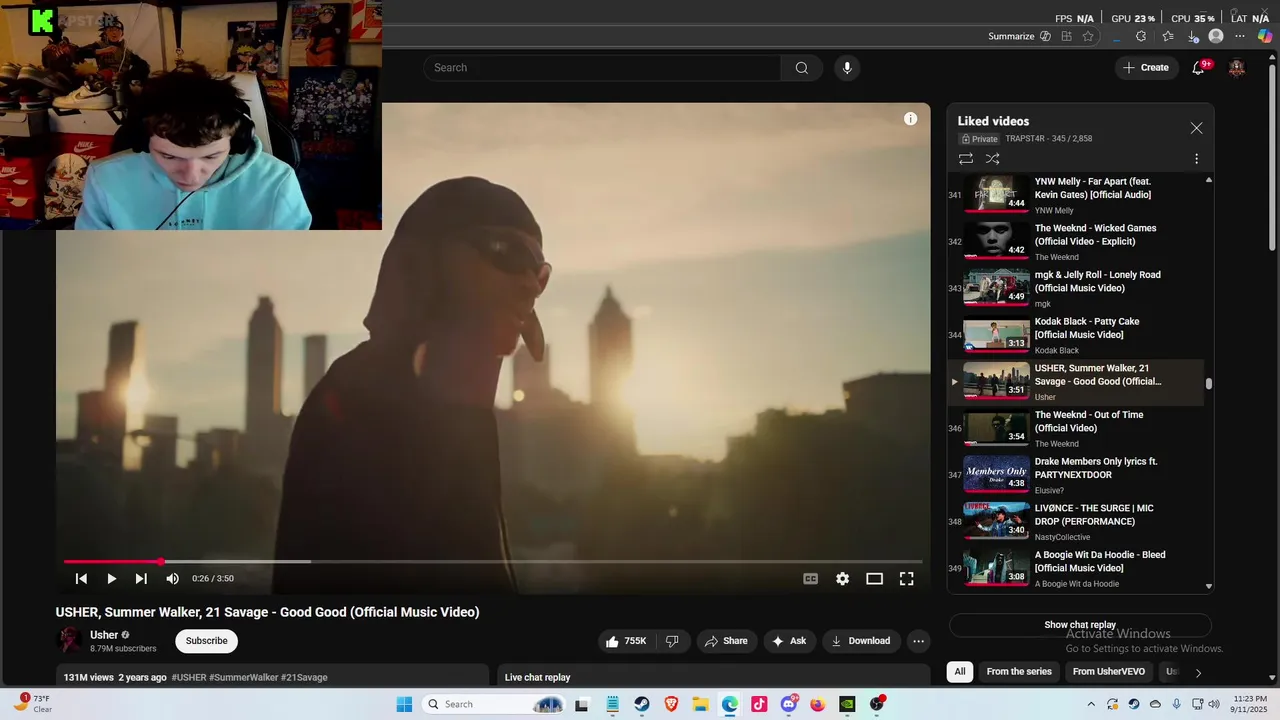Share the Good Good video

pyautogui.click(x=725, y=641)
